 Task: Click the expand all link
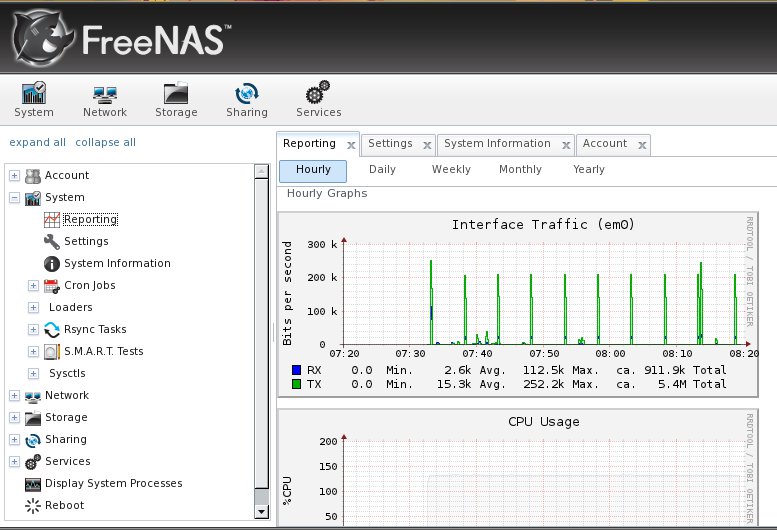[x=37, y=143]
